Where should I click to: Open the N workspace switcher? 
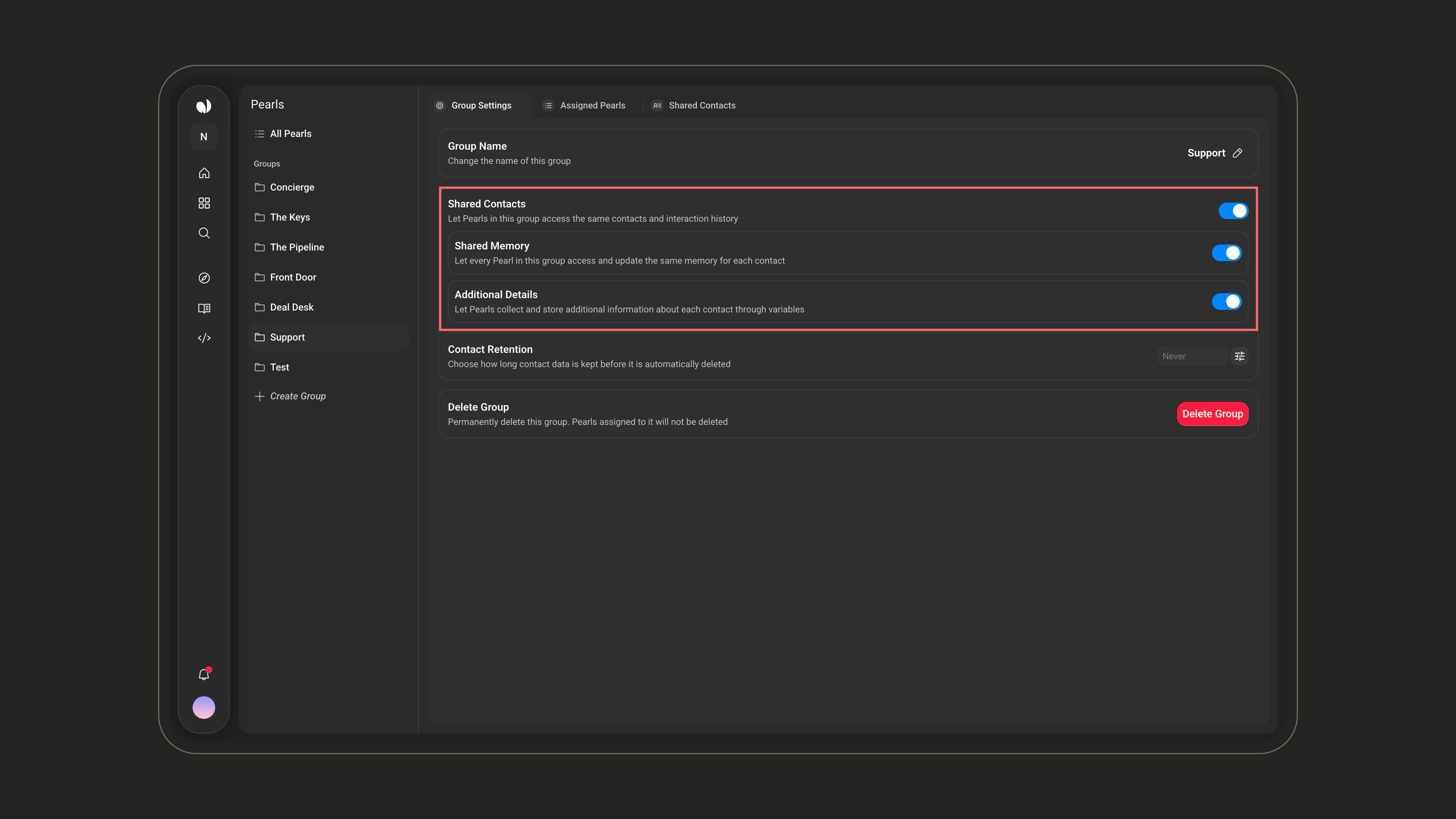204,137
